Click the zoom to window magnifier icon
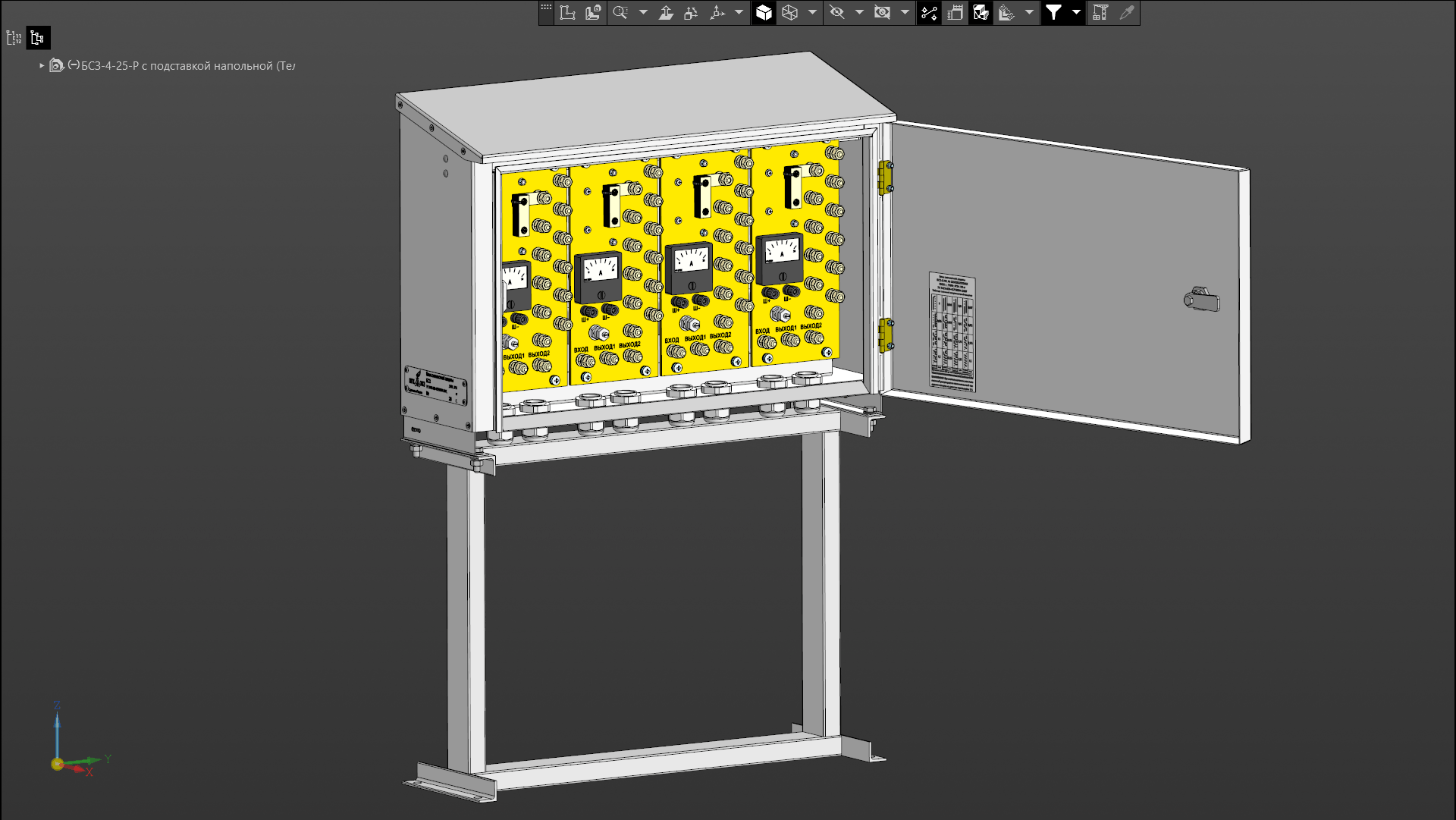The width and height of the screenshot is (1456, 820). coord(620,13)
